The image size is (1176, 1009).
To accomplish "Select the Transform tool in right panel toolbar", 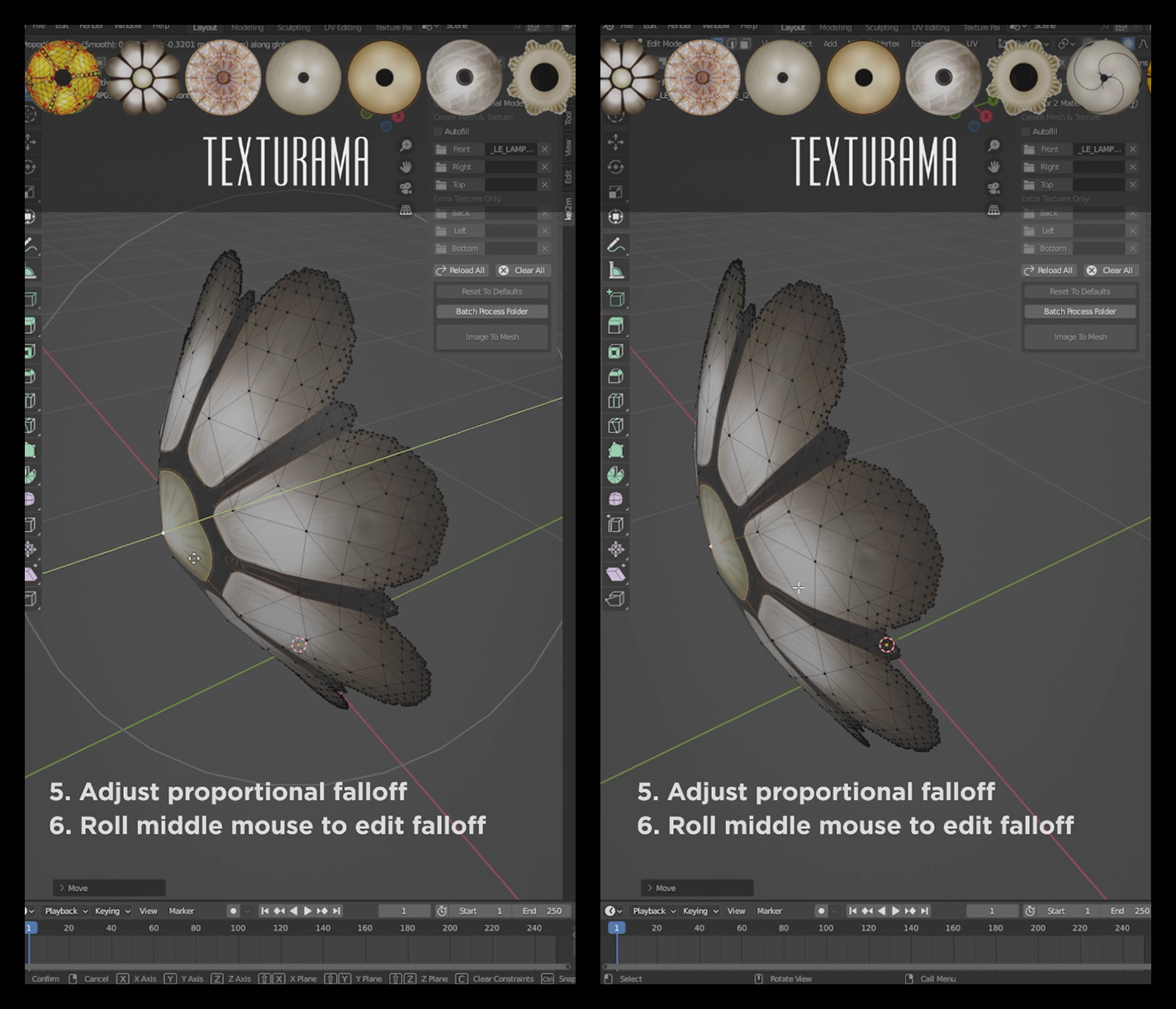I will click(x=615, y=217).
